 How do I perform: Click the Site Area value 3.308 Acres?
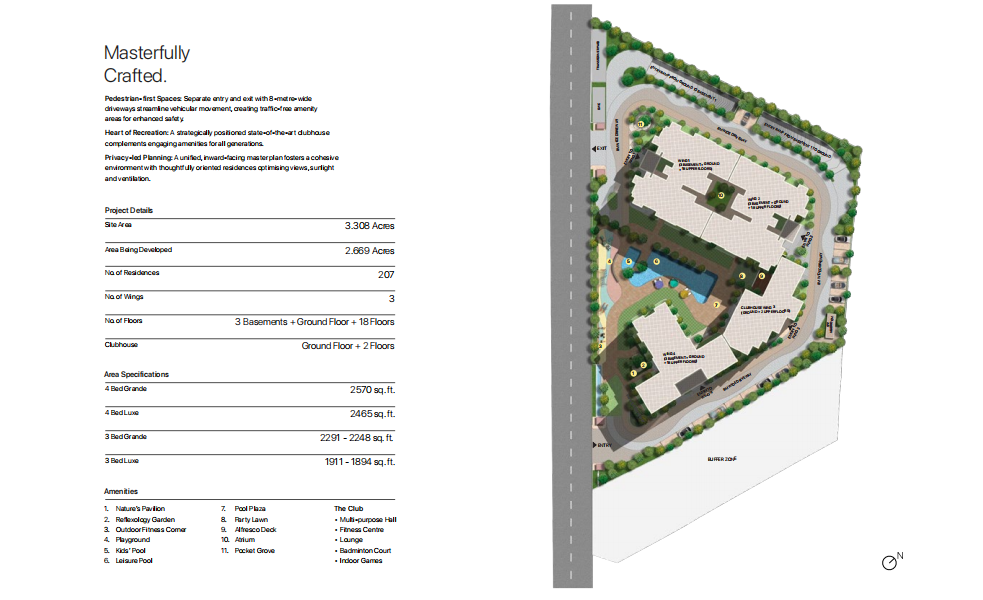click(369, 227)
